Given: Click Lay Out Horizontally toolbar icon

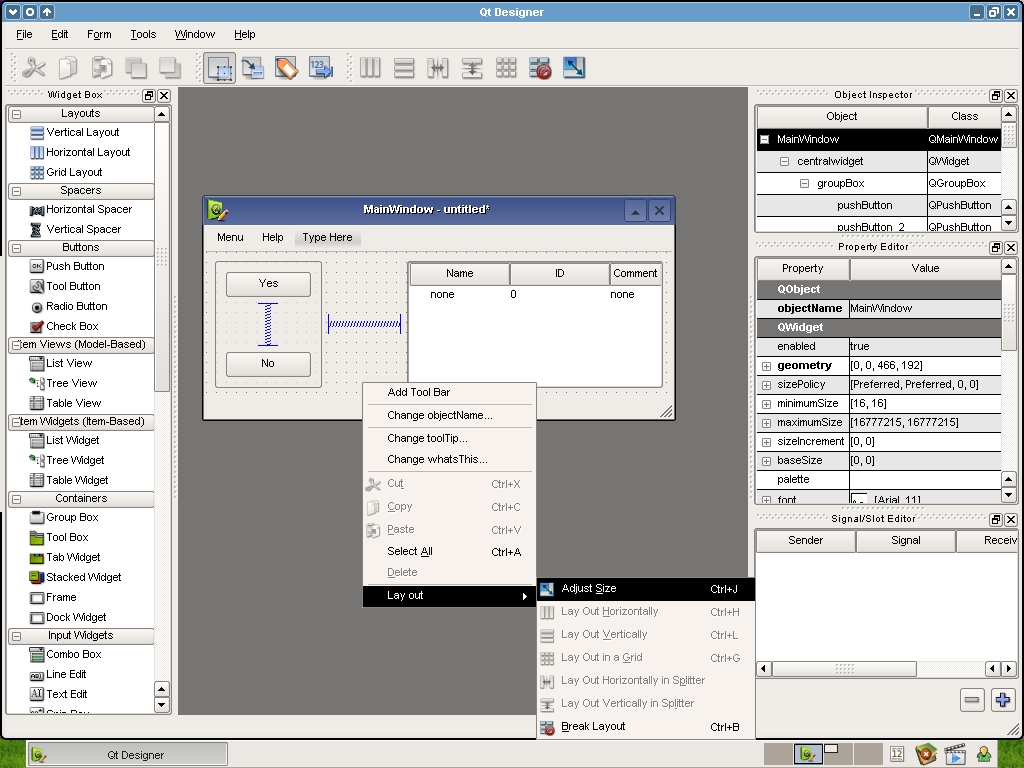Looking at the screenshot, I should coord(370,68).
